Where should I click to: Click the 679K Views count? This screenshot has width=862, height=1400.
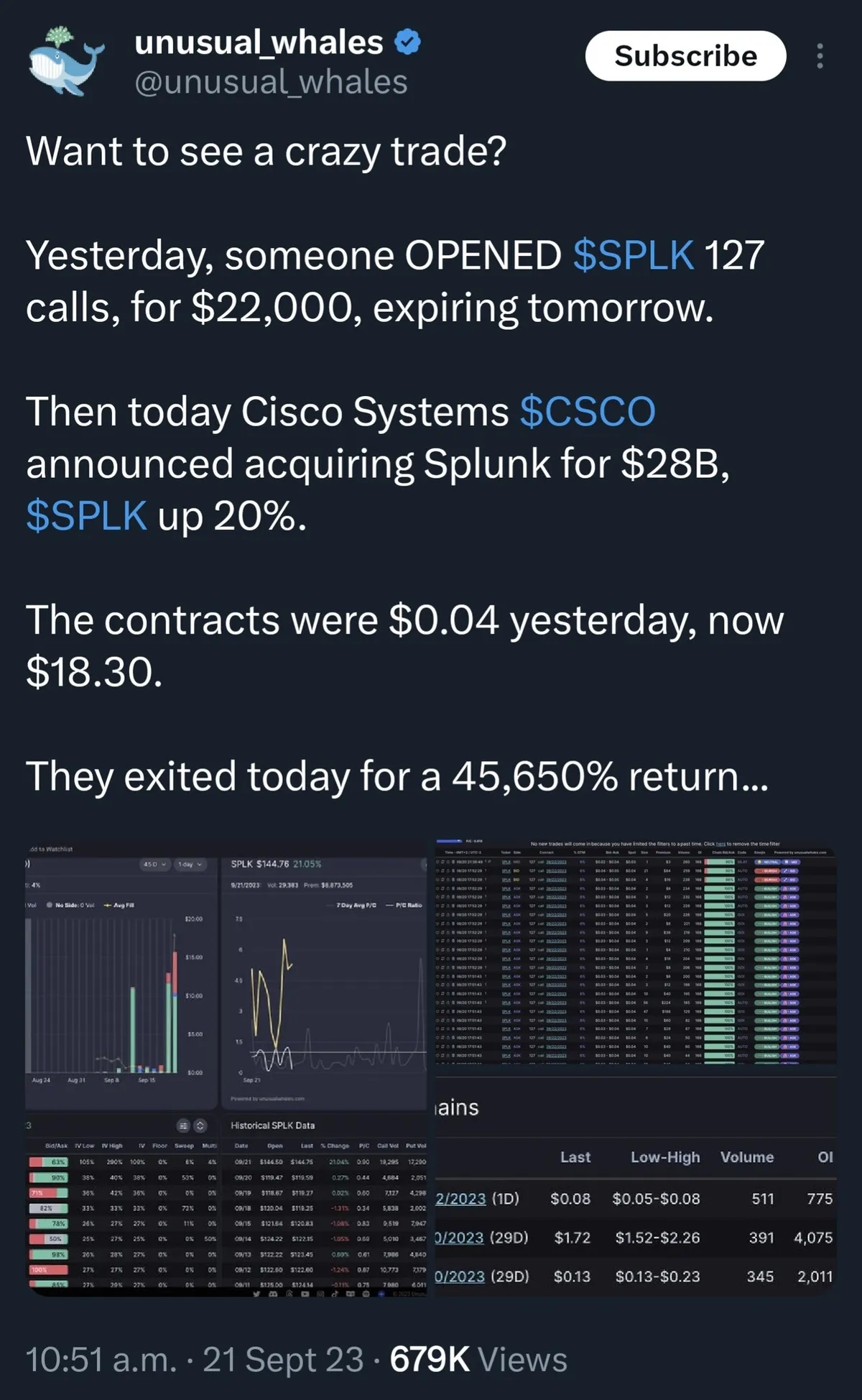pyautogui.click(x=478, y=1360)
